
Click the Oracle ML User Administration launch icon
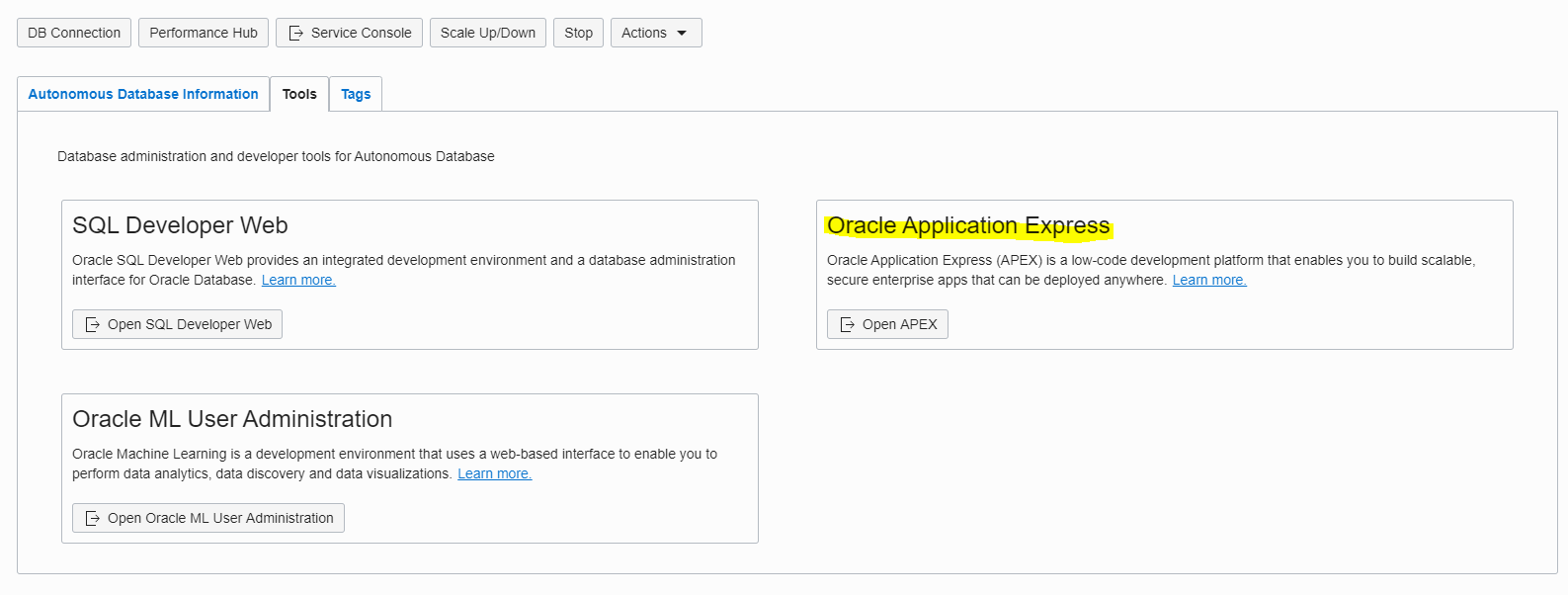92,518
